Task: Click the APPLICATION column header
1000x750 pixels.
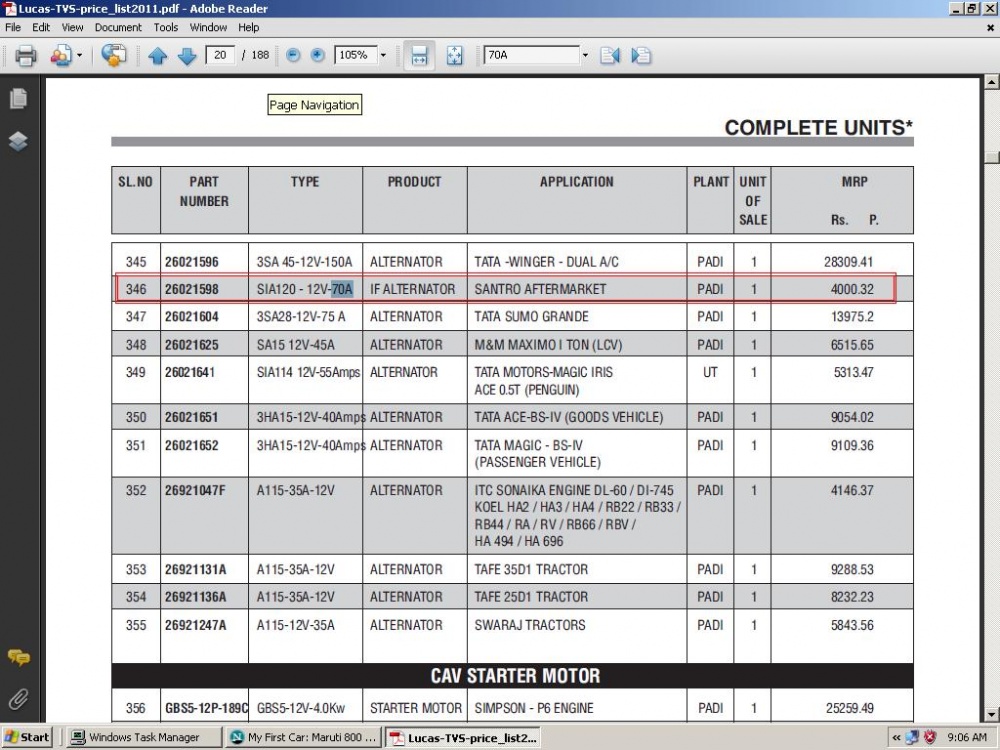Action: [x=577, y=182]
